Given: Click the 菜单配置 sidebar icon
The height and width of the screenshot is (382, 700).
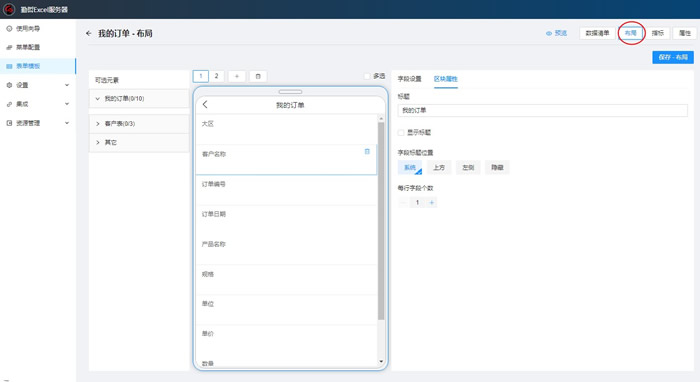Looking at the screenshot, I should click(9, 47).
